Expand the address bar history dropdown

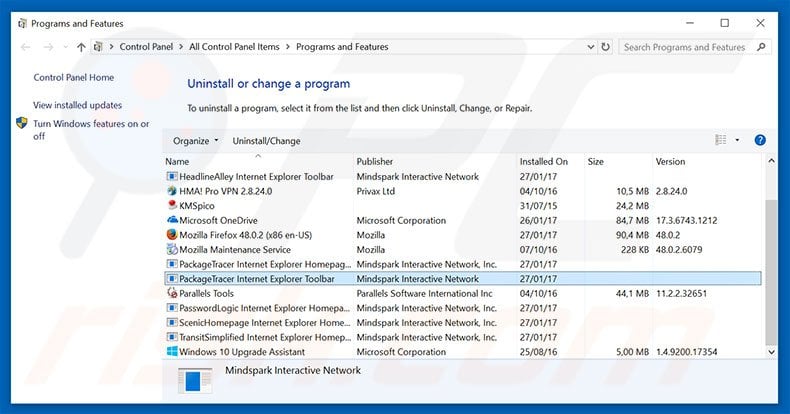coord(591,47)
